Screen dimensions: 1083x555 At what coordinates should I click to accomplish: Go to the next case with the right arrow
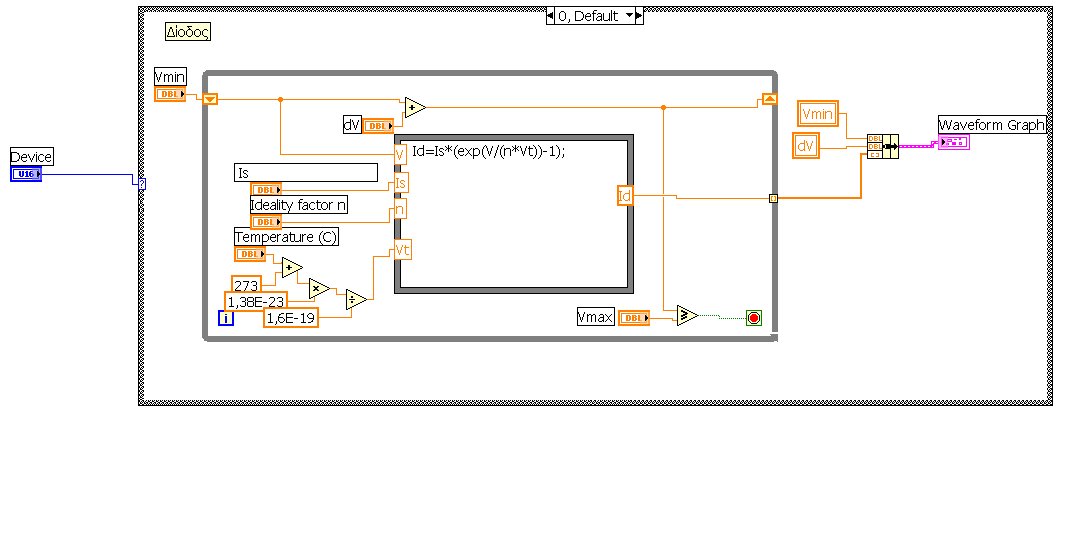coord(639,16)
